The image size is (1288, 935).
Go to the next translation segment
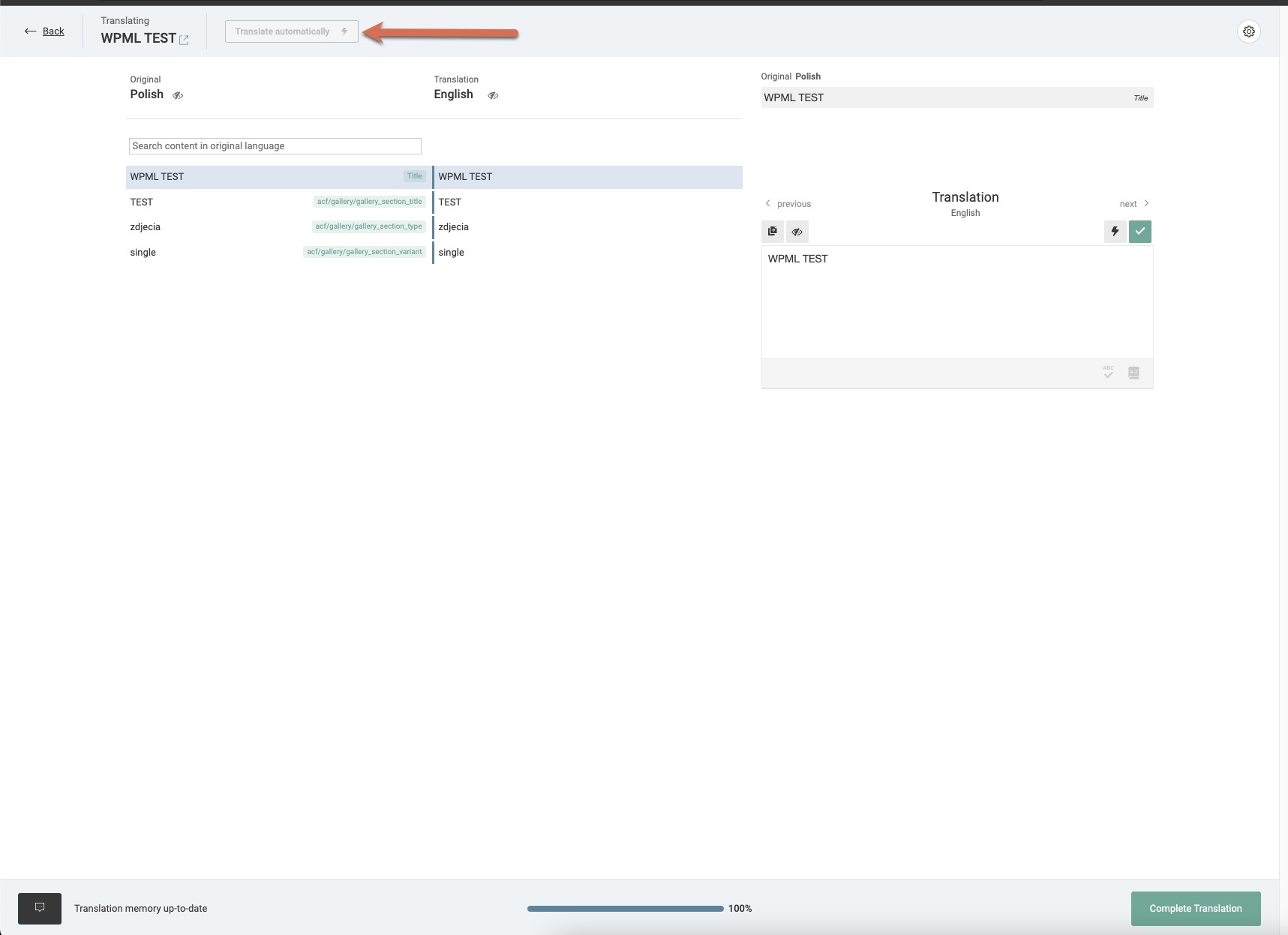(1133, 204)
